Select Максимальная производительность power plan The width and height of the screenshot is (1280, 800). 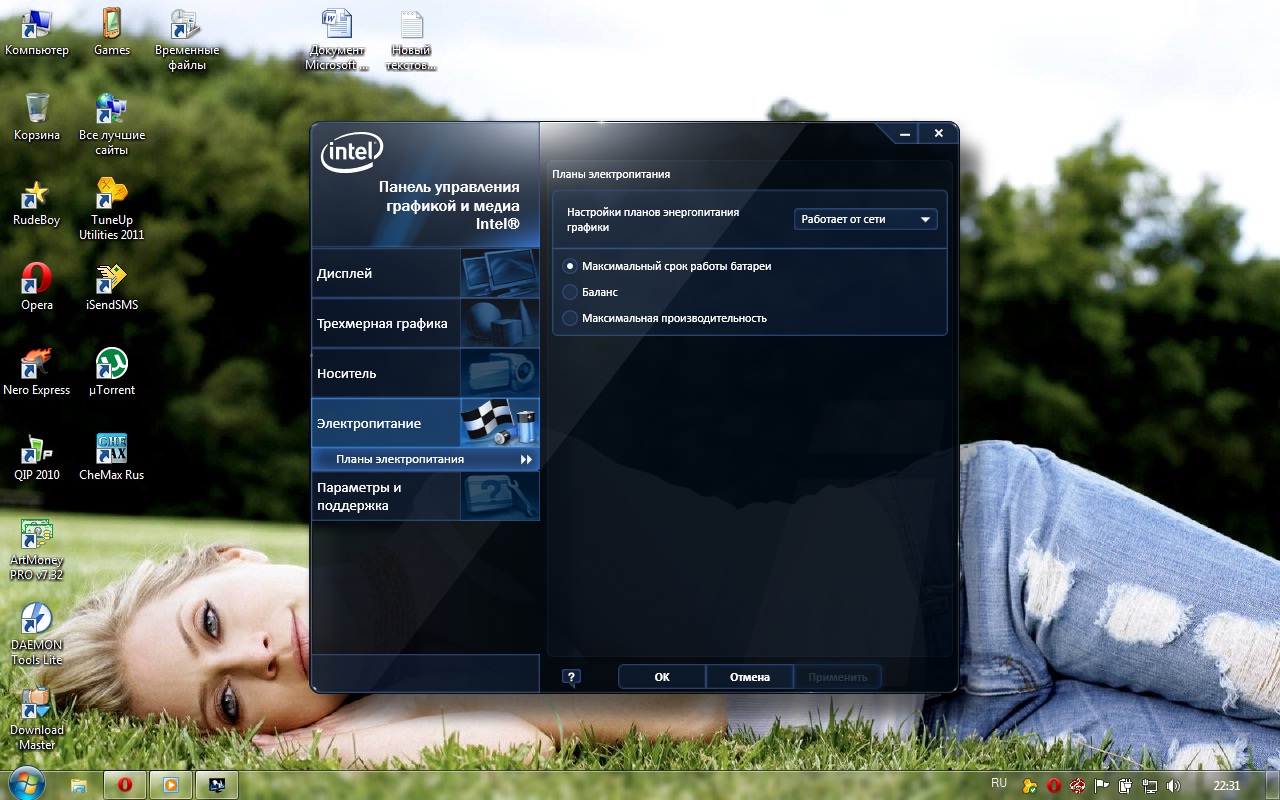coord(570,318)
